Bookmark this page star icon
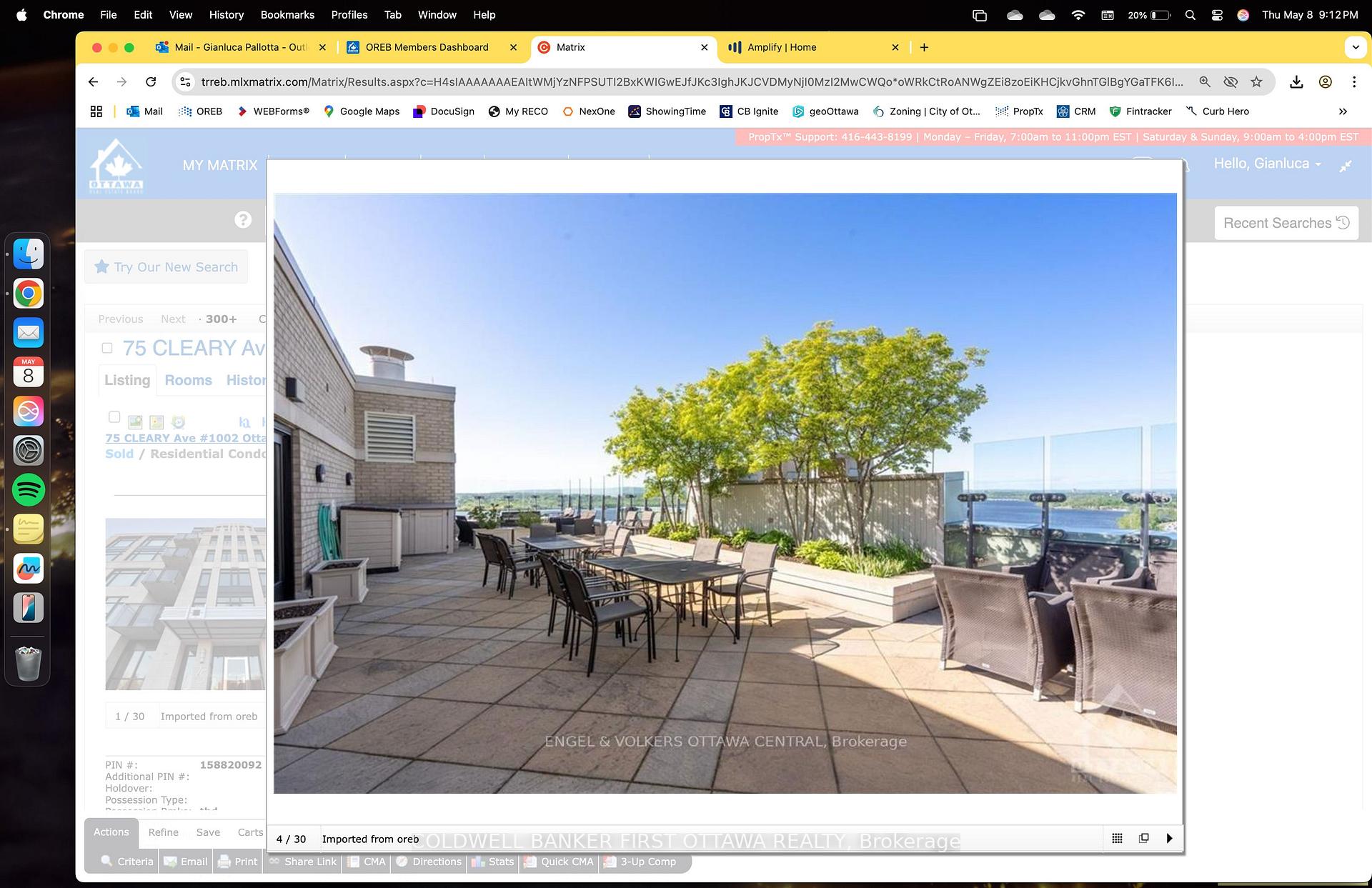Screen dimensions: 1372x888 click(1256, 82)
